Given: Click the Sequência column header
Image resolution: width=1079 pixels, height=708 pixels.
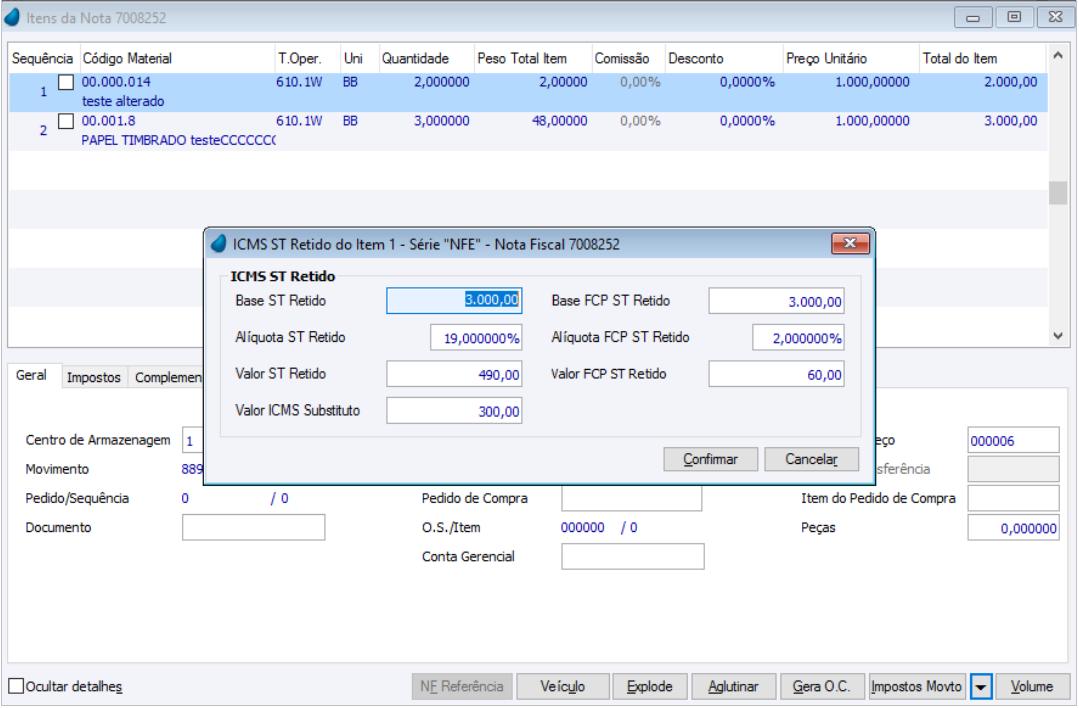Looking at the screenshot, I should tap(43, 58).
